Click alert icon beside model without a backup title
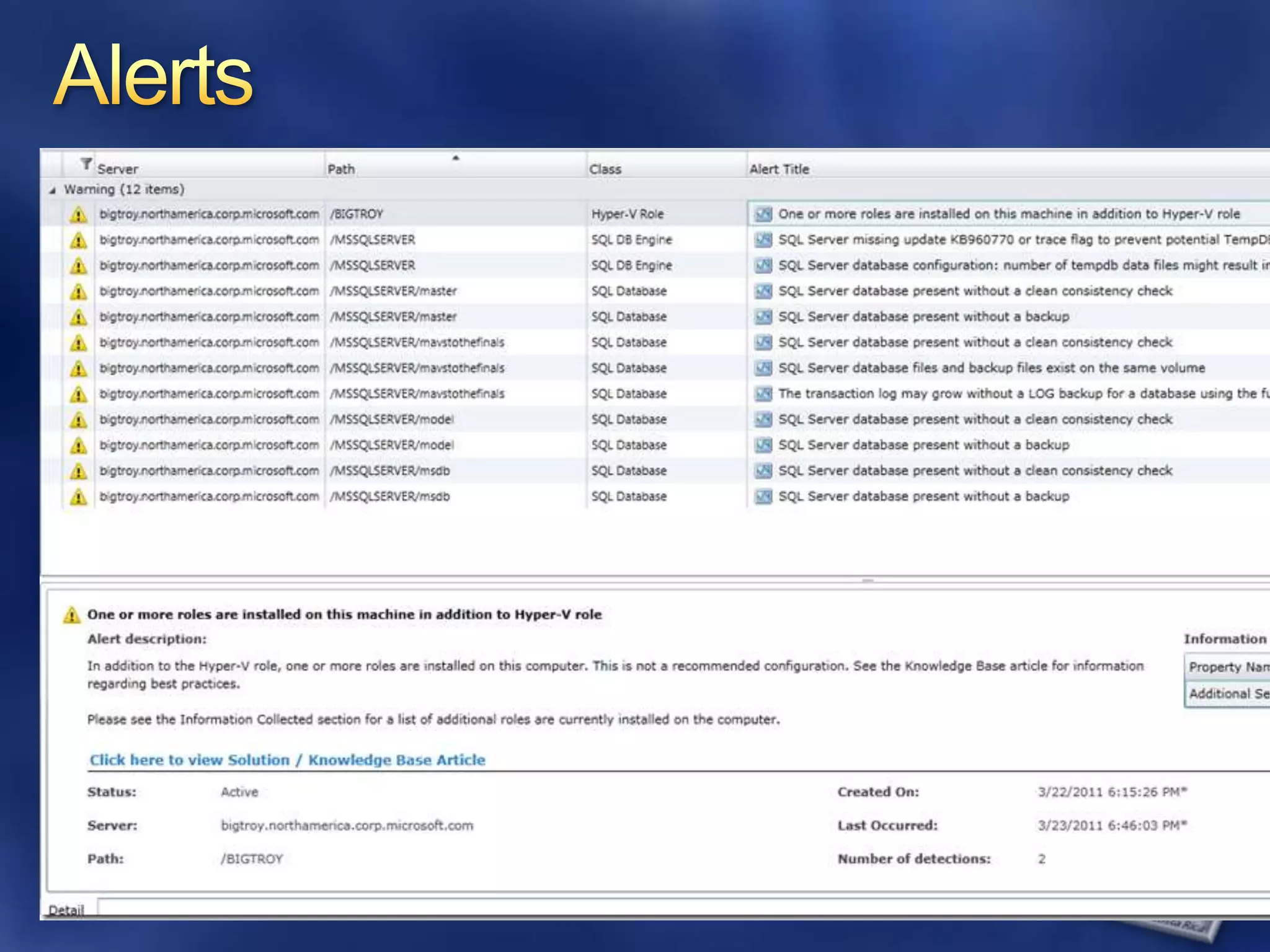Screen dimensions: 1270x952 pos(763,446)
